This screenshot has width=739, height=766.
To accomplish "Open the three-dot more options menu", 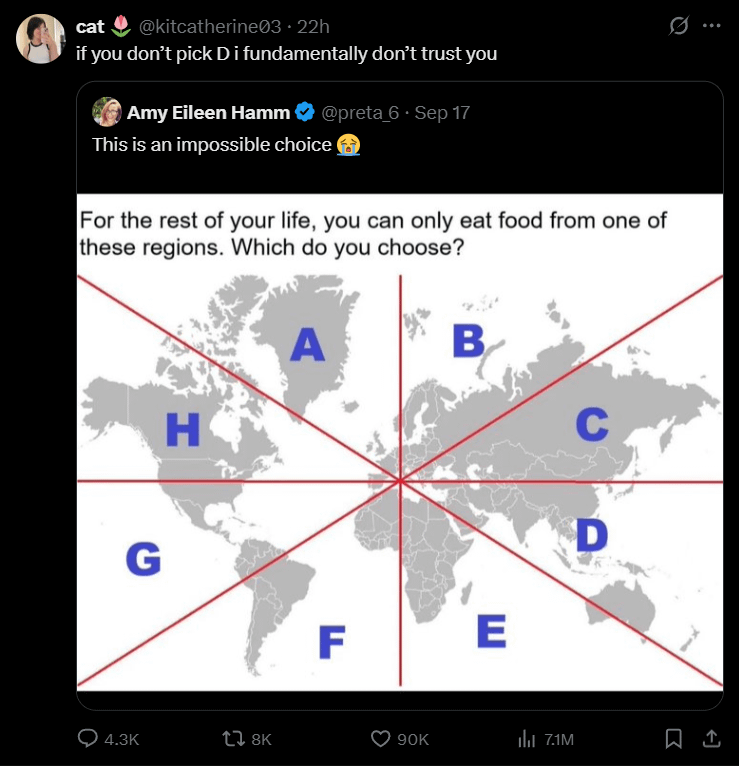I will [x=711, y=26].
